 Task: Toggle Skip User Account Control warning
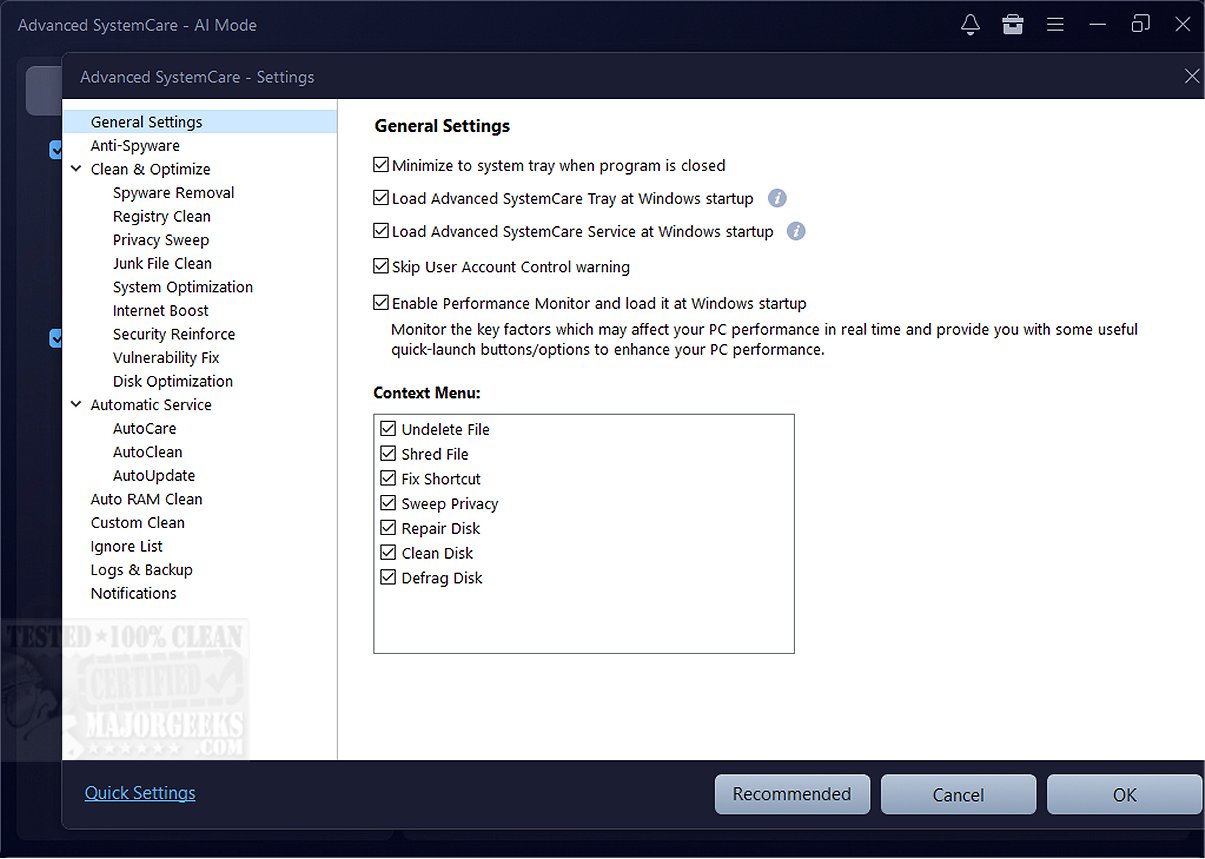click(381, 266)
